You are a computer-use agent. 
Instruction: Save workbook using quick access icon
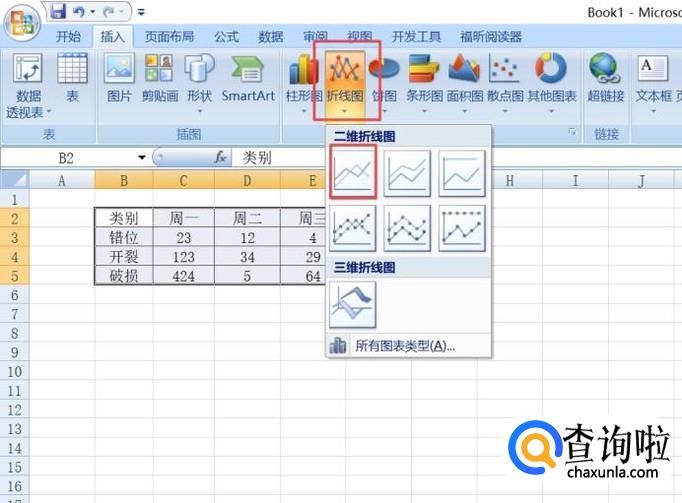[x=57, y=12]
